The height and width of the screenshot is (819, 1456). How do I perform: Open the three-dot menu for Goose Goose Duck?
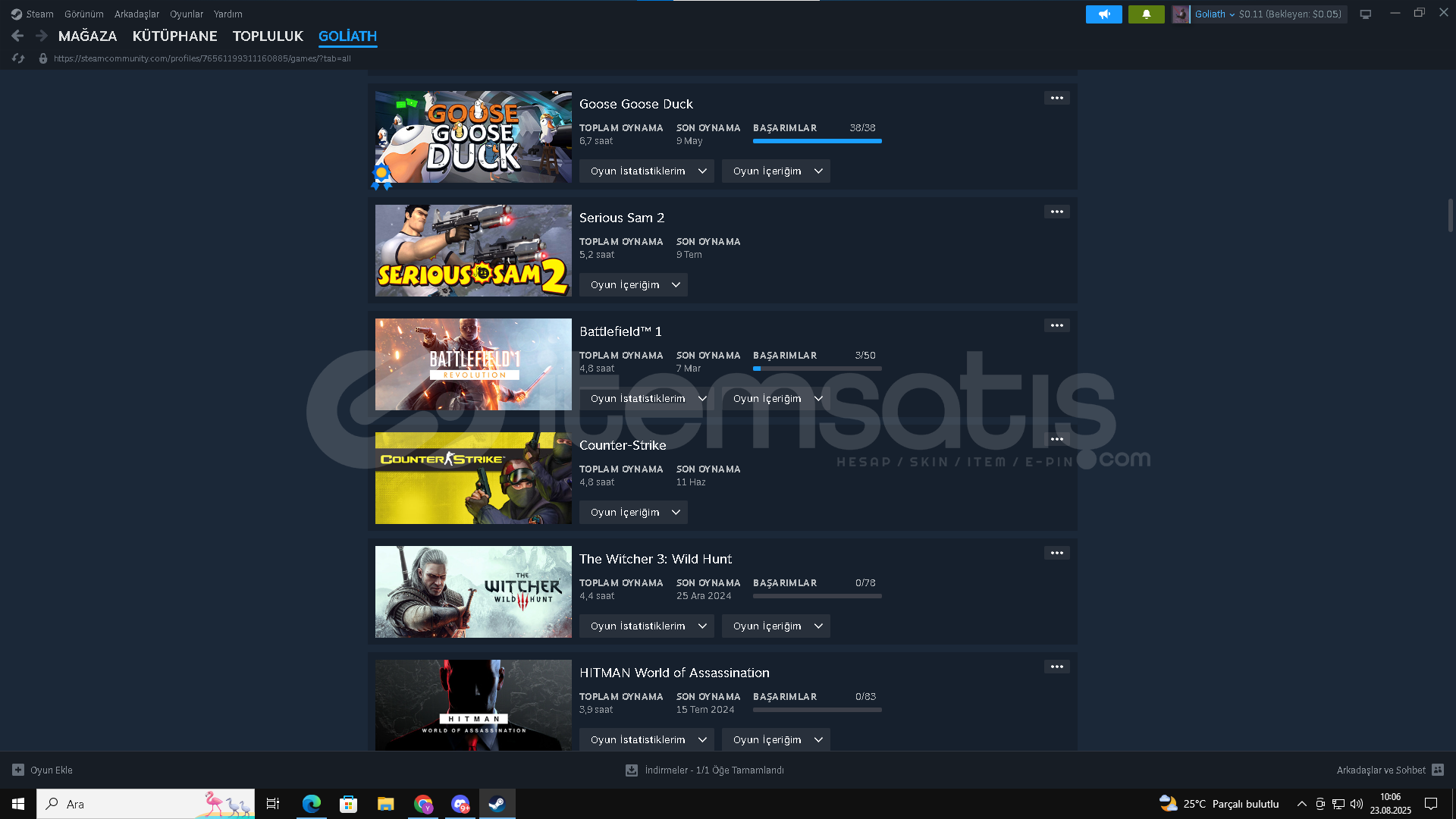point(1056,98)
